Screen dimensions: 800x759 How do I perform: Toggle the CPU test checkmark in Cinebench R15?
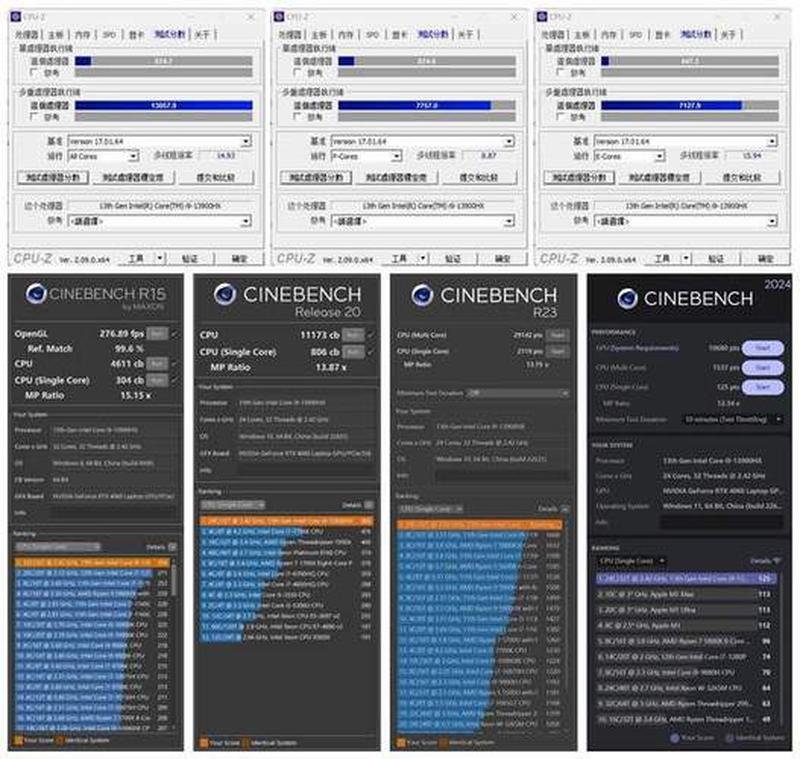tap(175, 364)
